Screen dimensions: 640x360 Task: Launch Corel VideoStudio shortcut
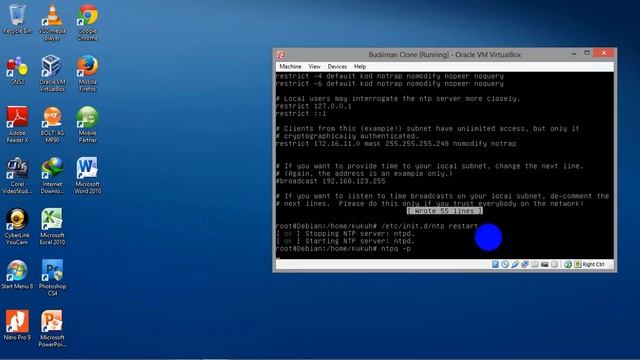(17, 176)
